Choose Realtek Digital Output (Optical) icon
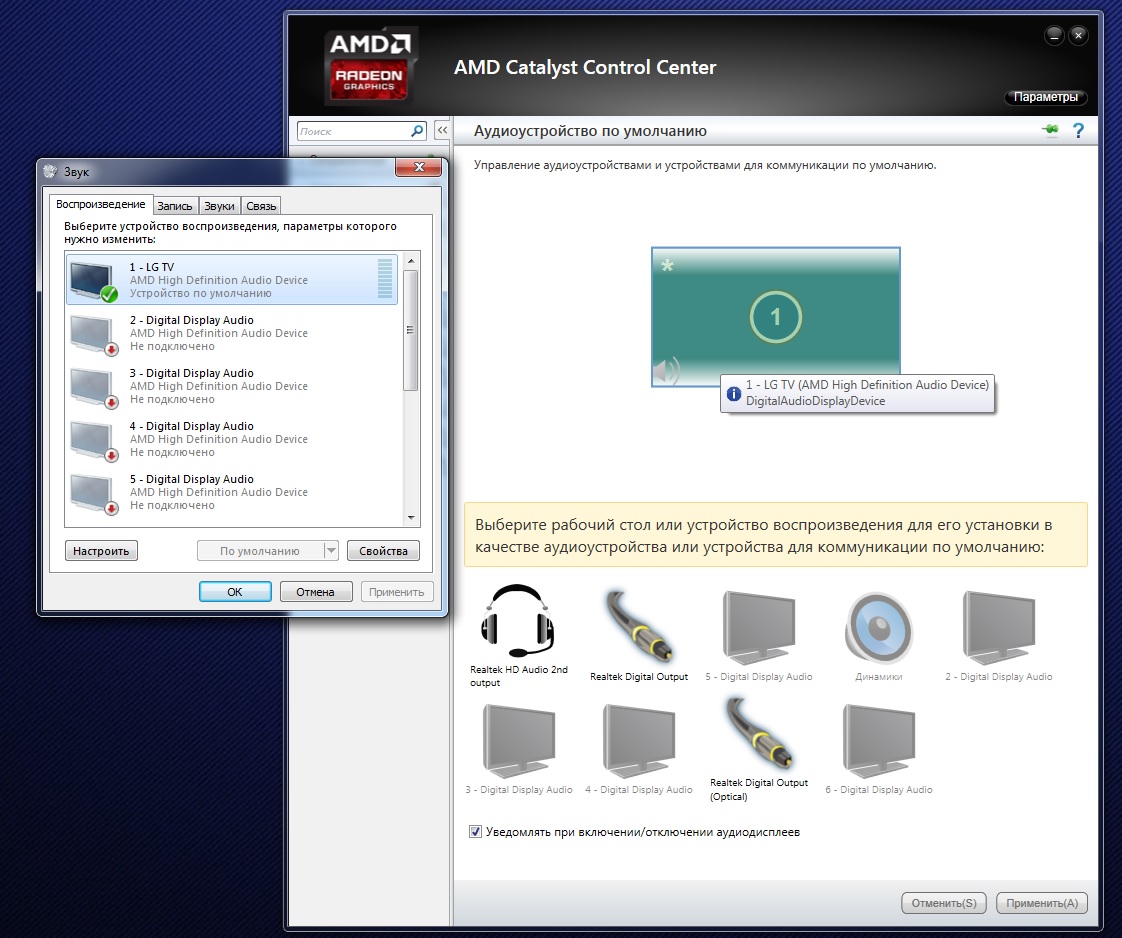 pyautogui.click(x=758, y=734)
